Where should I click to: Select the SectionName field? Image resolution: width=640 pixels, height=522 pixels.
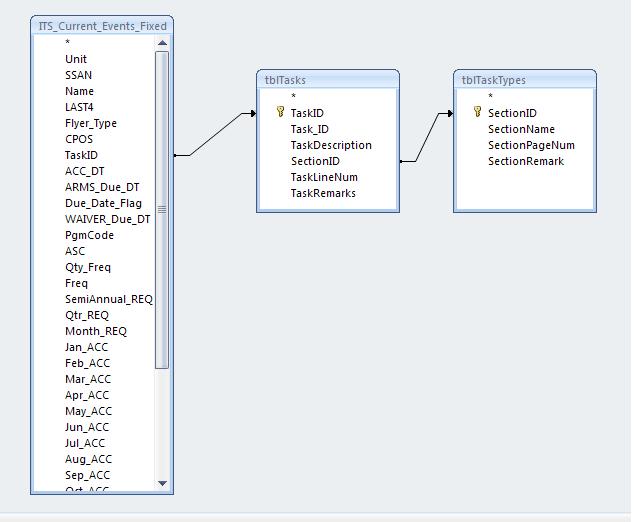[x=521, y=129]
